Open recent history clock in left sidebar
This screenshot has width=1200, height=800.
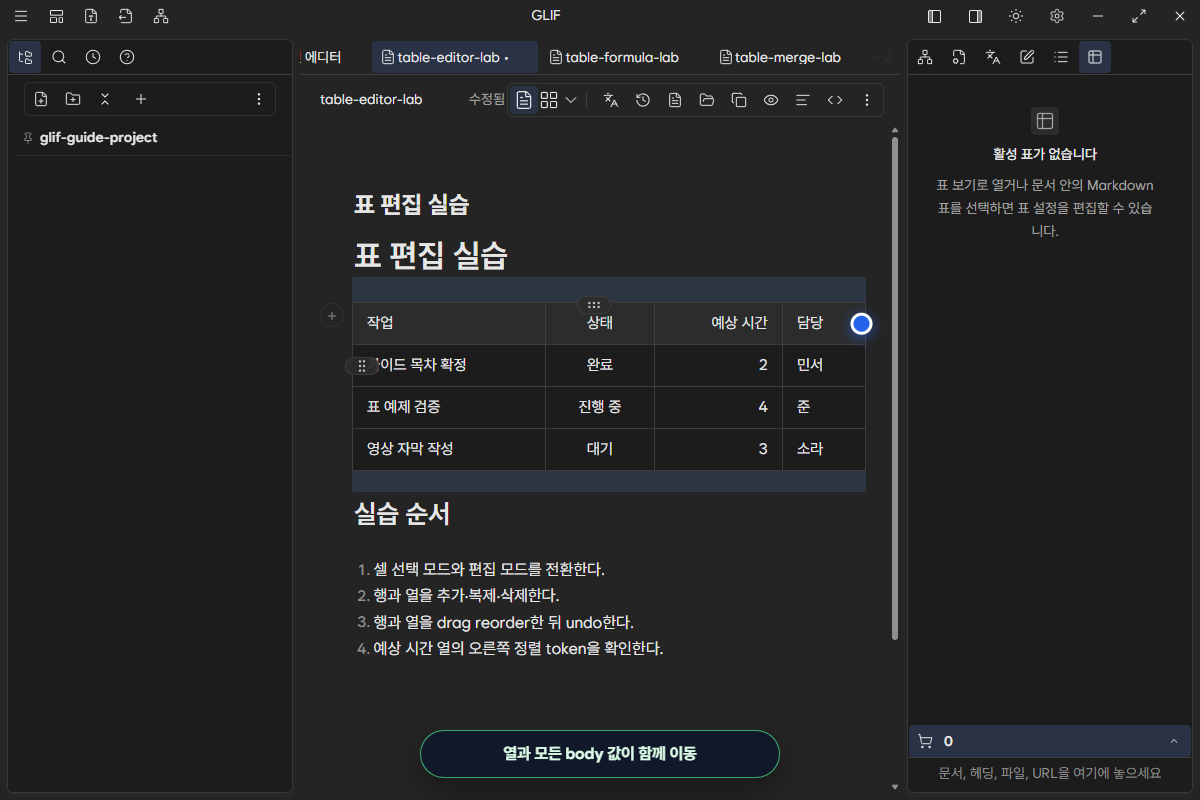click(x=93, y=57)
